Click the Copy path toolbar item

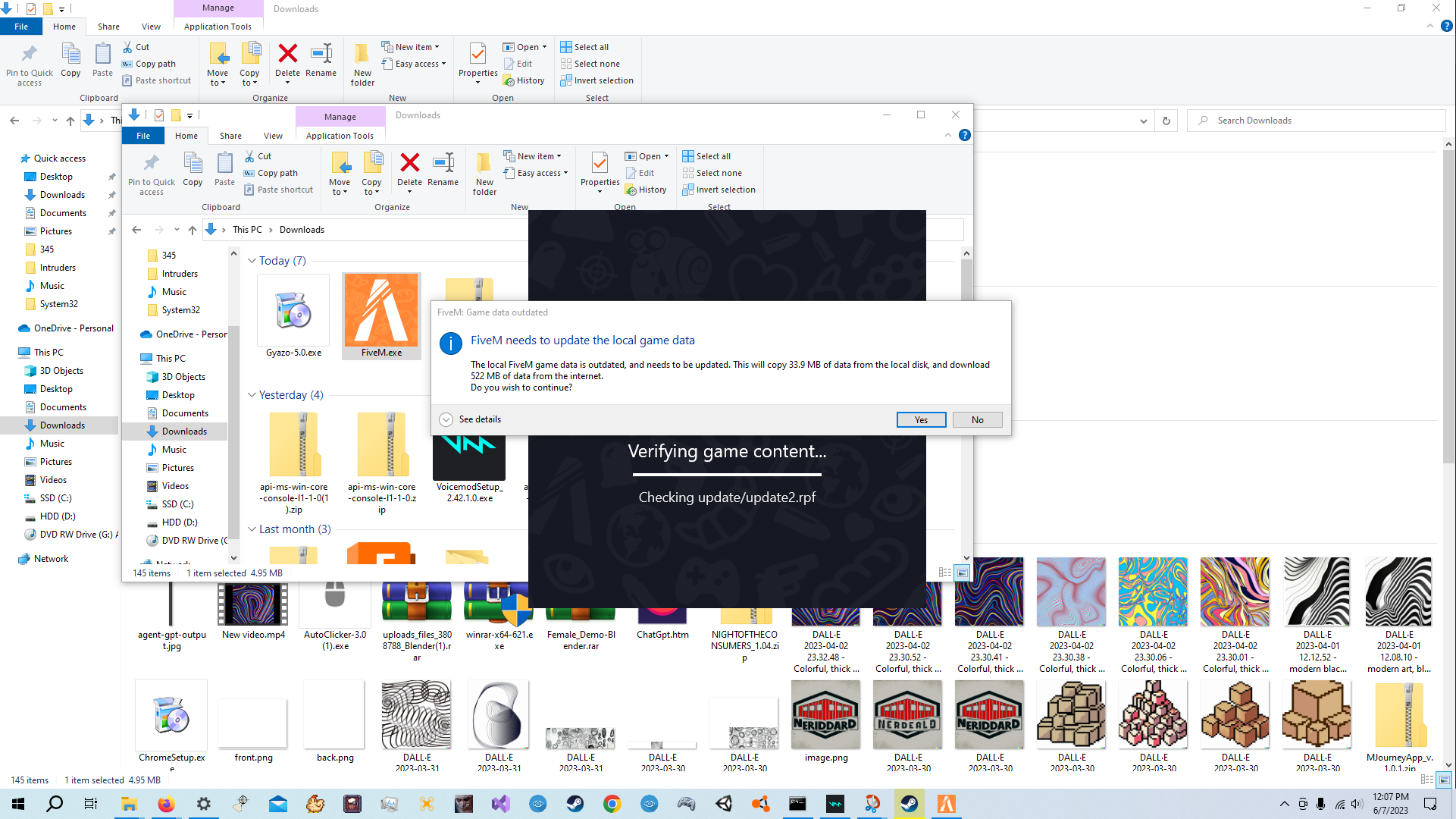[277, 173]
